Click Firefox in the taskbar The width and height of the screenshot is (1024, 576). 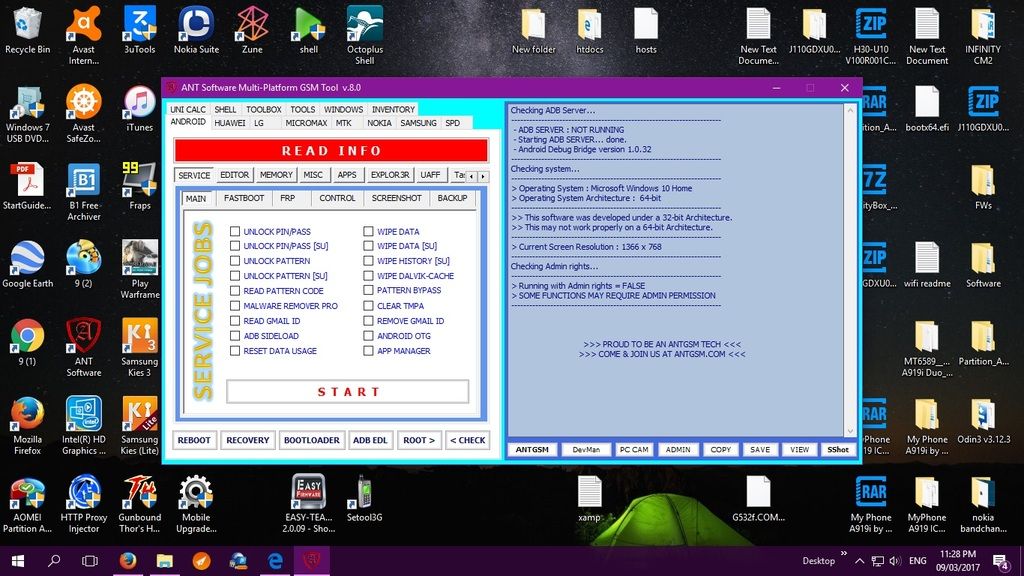128,560
